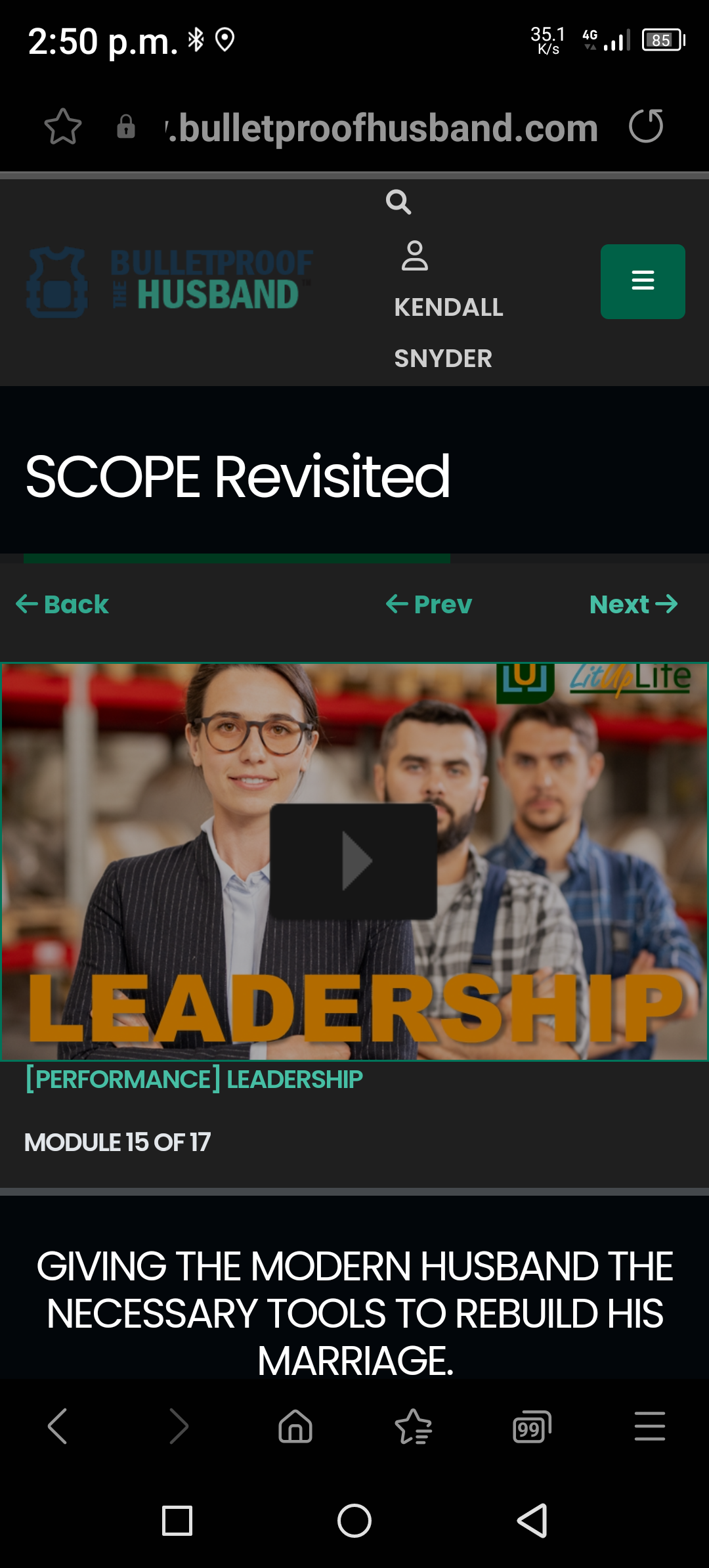Expand the green hamburger menu

click(x=643, y=281)
